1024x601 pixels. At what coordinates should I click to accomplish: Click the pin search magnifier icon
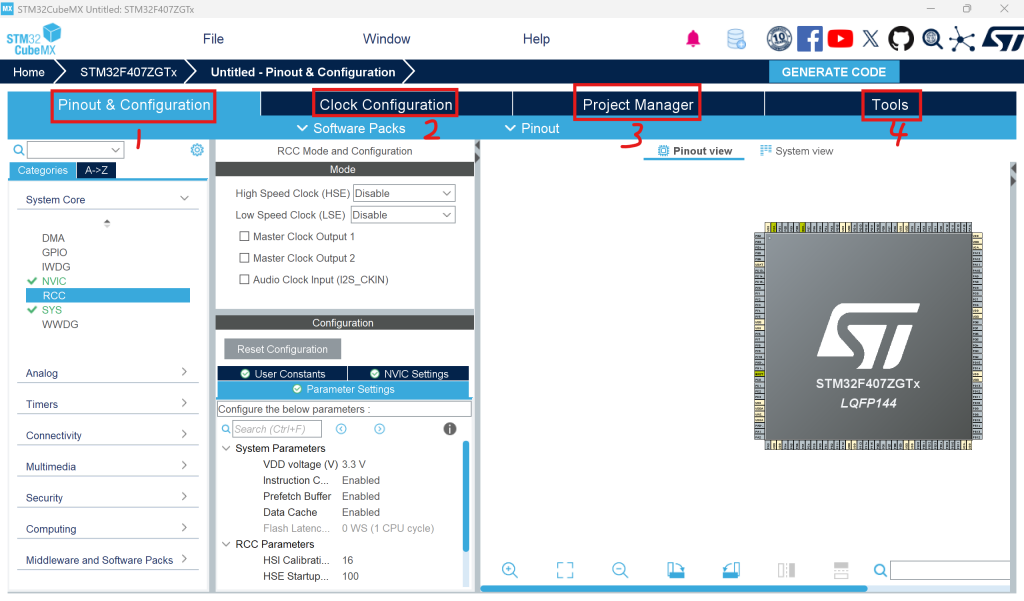click(x=880, y=570)
